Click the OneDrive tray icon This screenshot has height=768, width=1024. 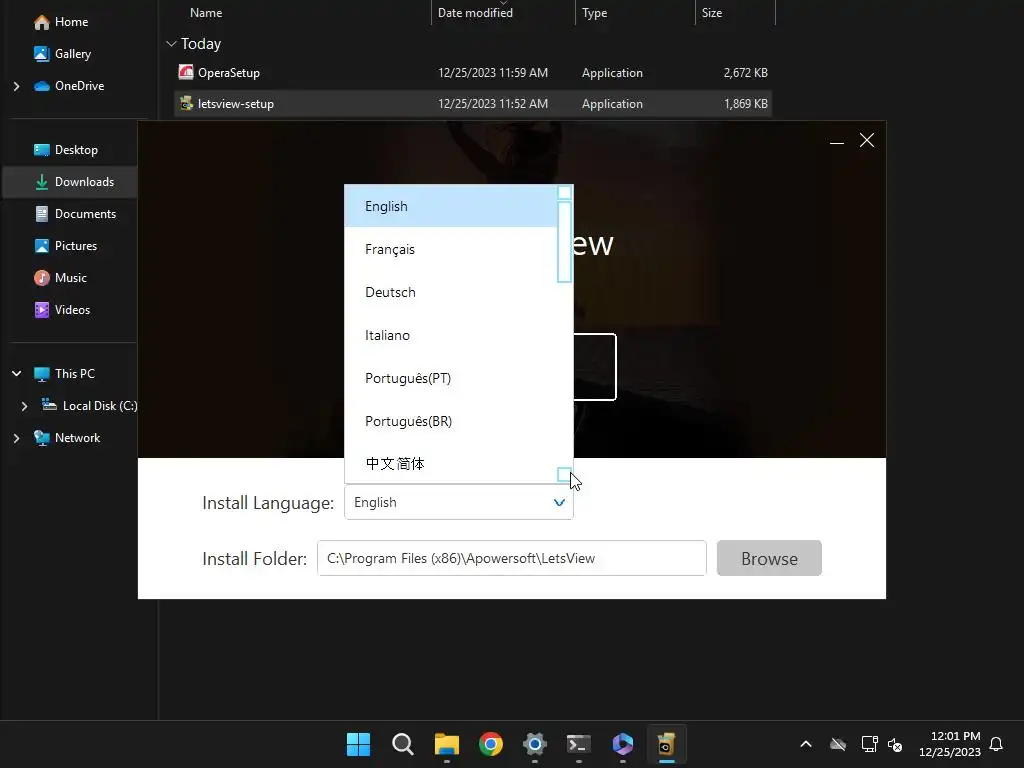pos(838,744)
